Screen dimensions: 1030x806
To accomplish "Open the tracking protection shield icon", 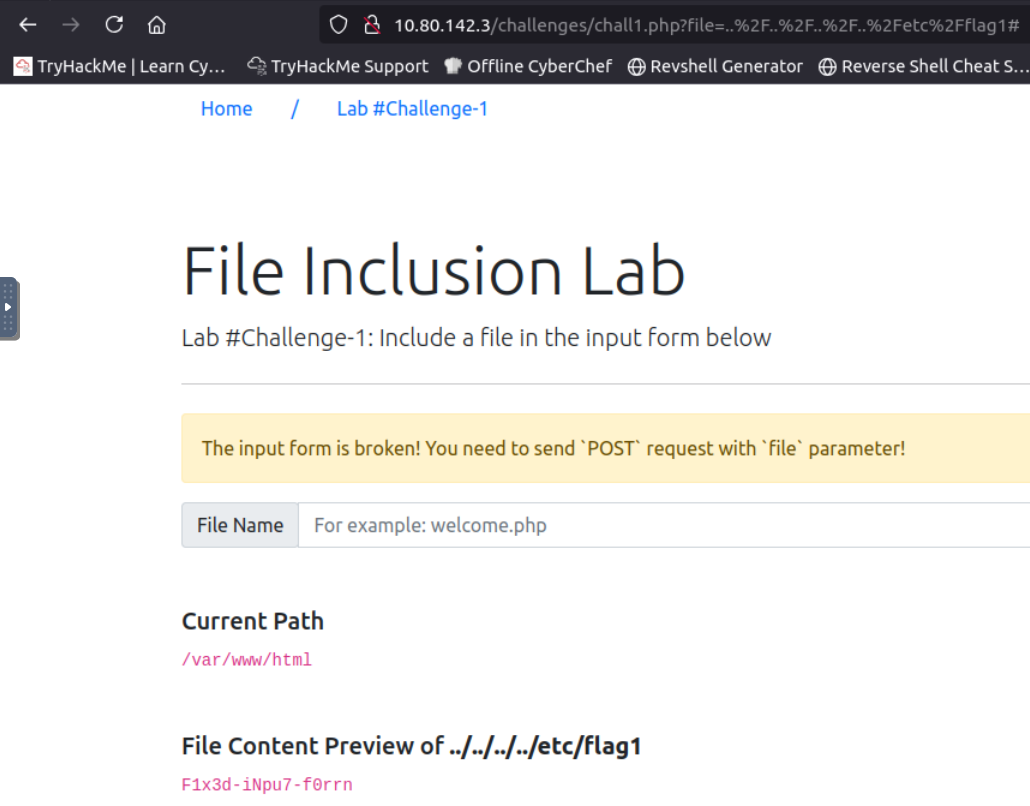I will coord(339,25).
